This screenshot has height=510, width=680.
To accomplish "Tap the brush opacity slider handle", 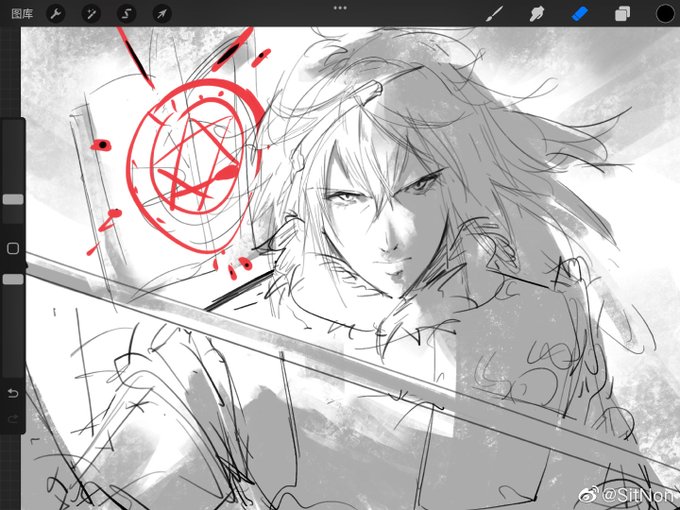I will (x=13, y=279).
